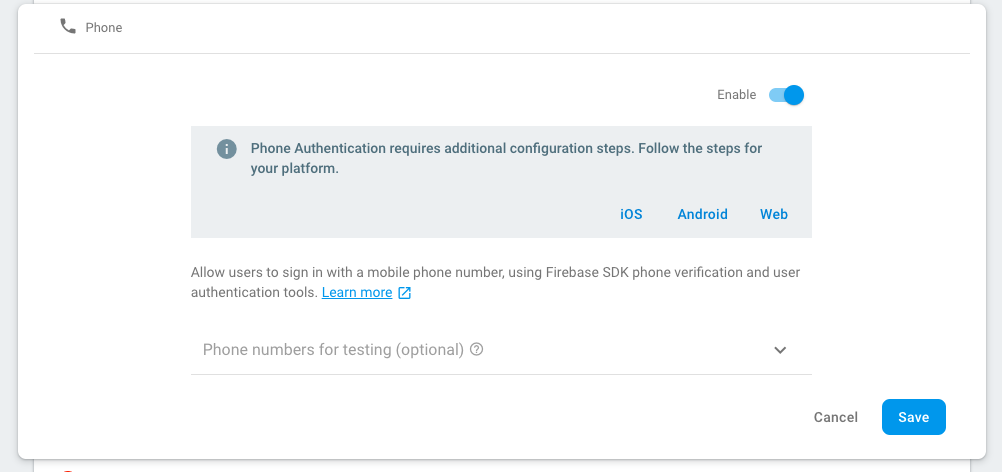Viewport: 1002px width, 472px height.
Task: Click the info icon in the configuration notice
Action: 226,150
